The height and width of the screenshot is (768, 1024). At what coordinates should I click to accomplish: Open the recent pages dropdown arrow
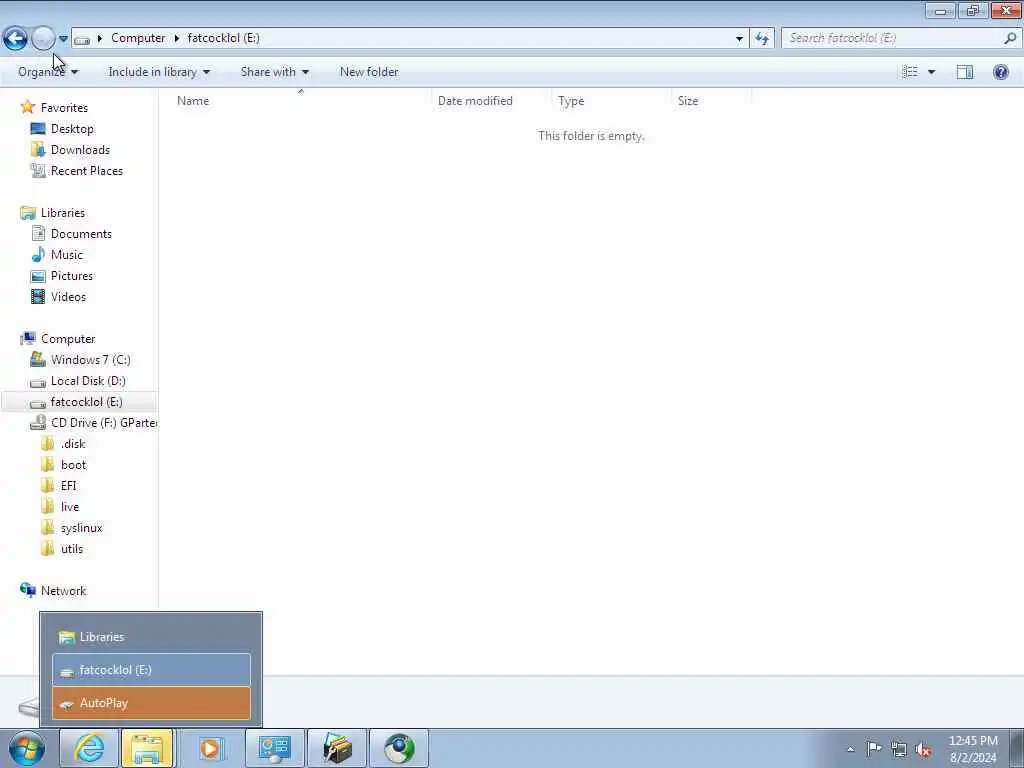(63, 39)
